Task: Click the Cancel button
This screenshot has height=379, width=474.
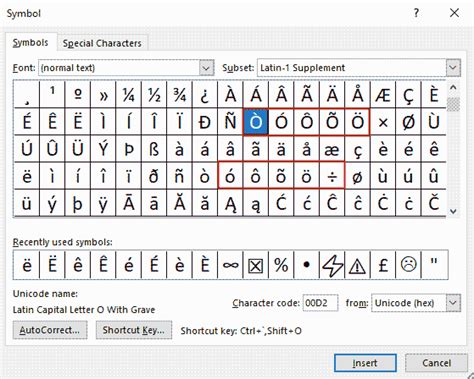Action: [436, 363]
